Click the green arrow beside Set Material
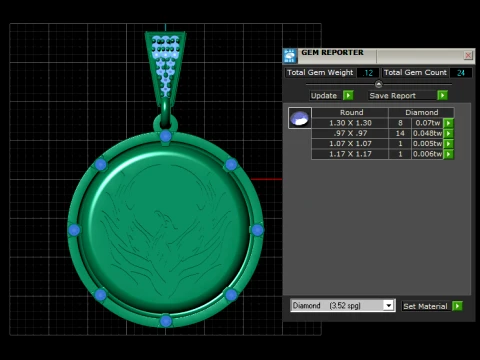Image resolution: width=480 pixels, height=360 pixels. click(x=457, y=306)
